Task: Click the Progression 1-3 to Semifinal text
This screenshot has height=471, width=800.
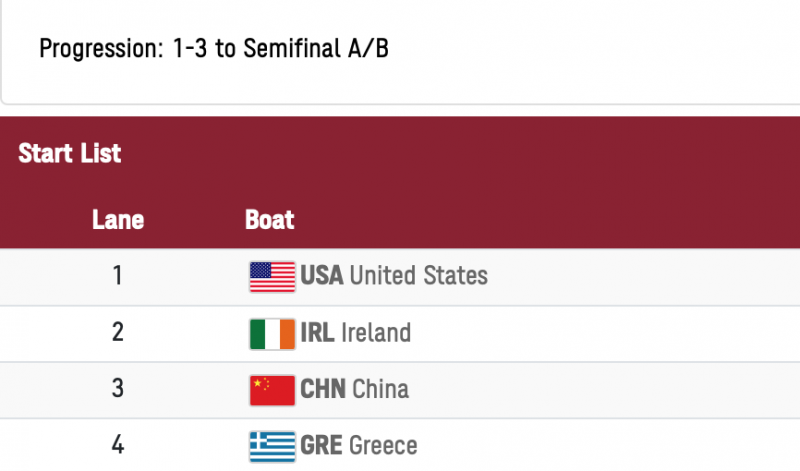Action: coord(214,48)
